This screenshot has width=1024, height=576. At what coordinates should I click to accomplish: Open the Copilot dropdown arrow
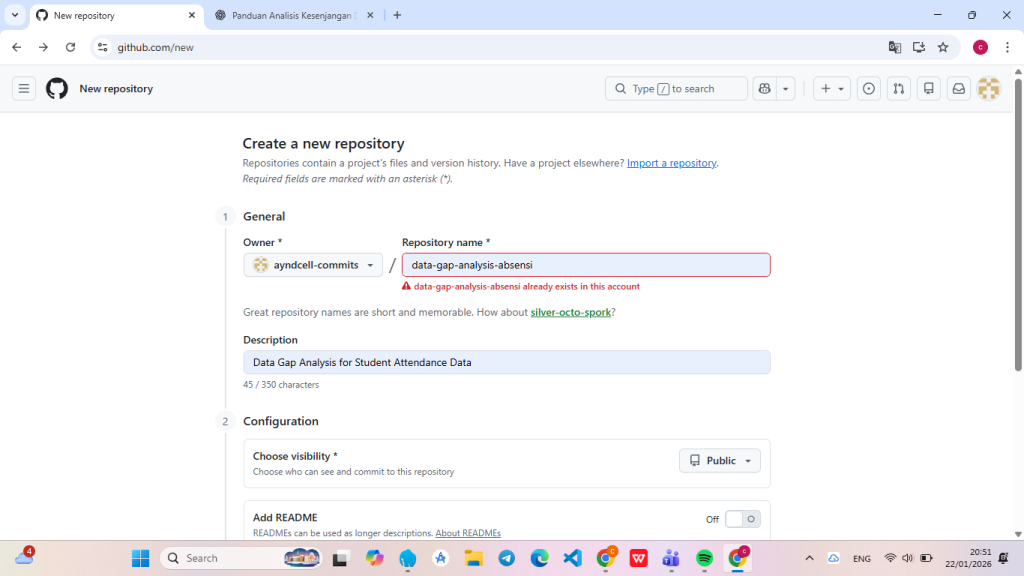(x=786, y=89)
